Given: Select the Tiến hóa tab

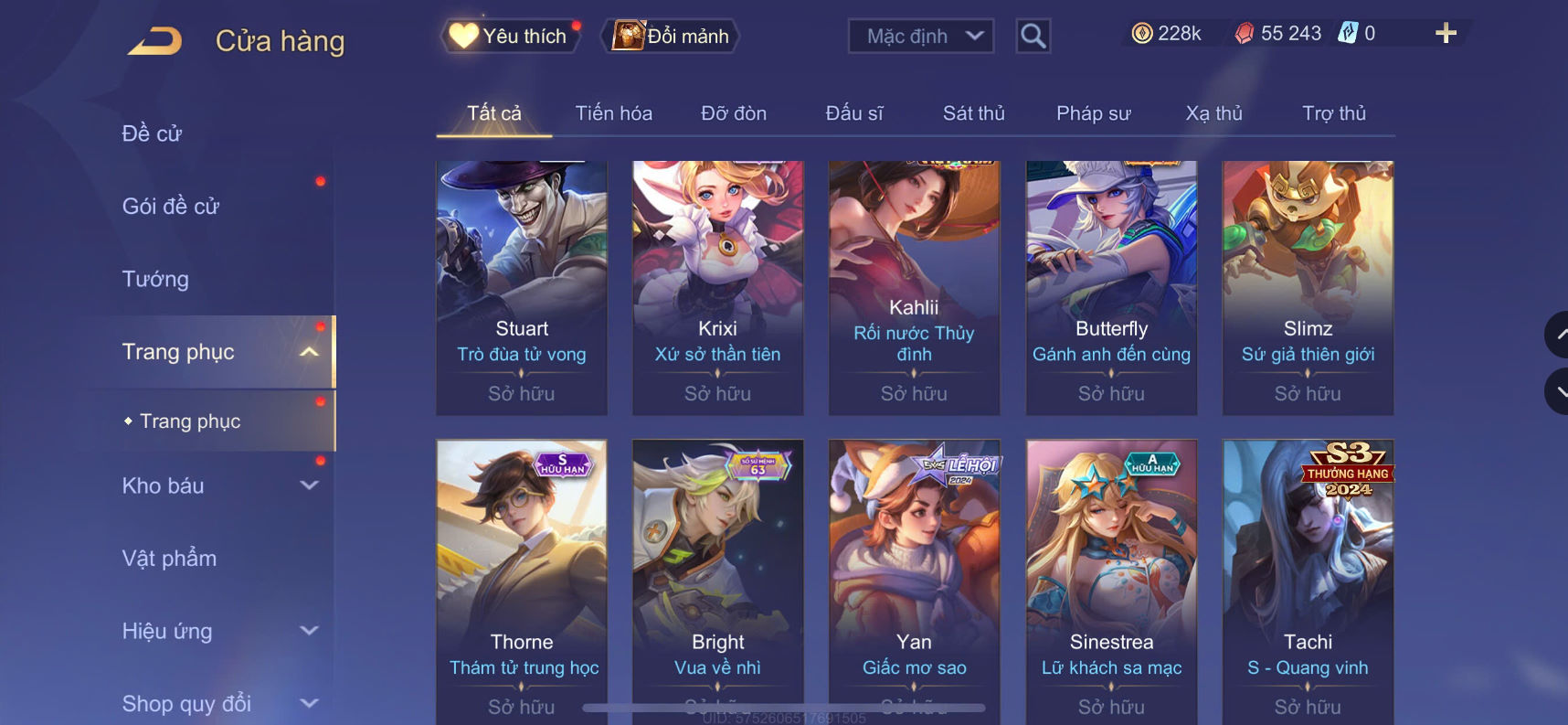Looking at the screenshot, I should pyautogui.click(x=614, y=113).
